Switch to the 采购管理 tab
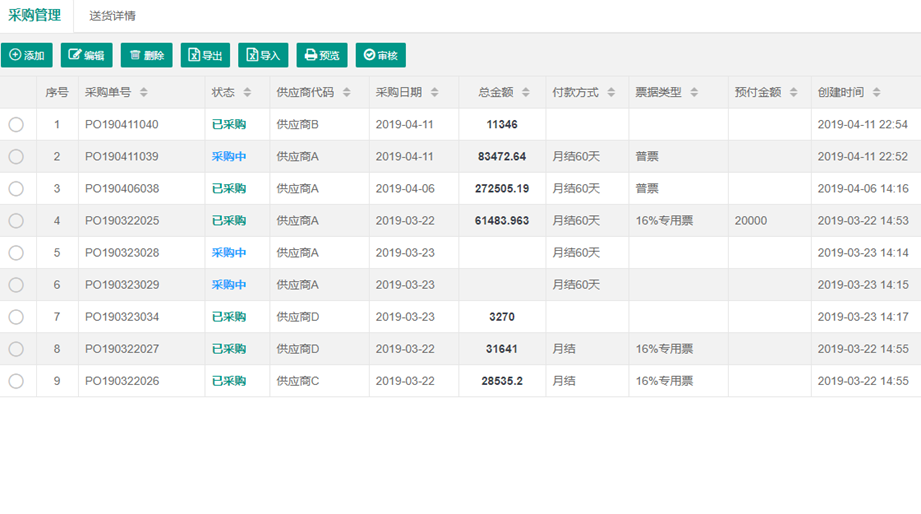 point(34,16)
